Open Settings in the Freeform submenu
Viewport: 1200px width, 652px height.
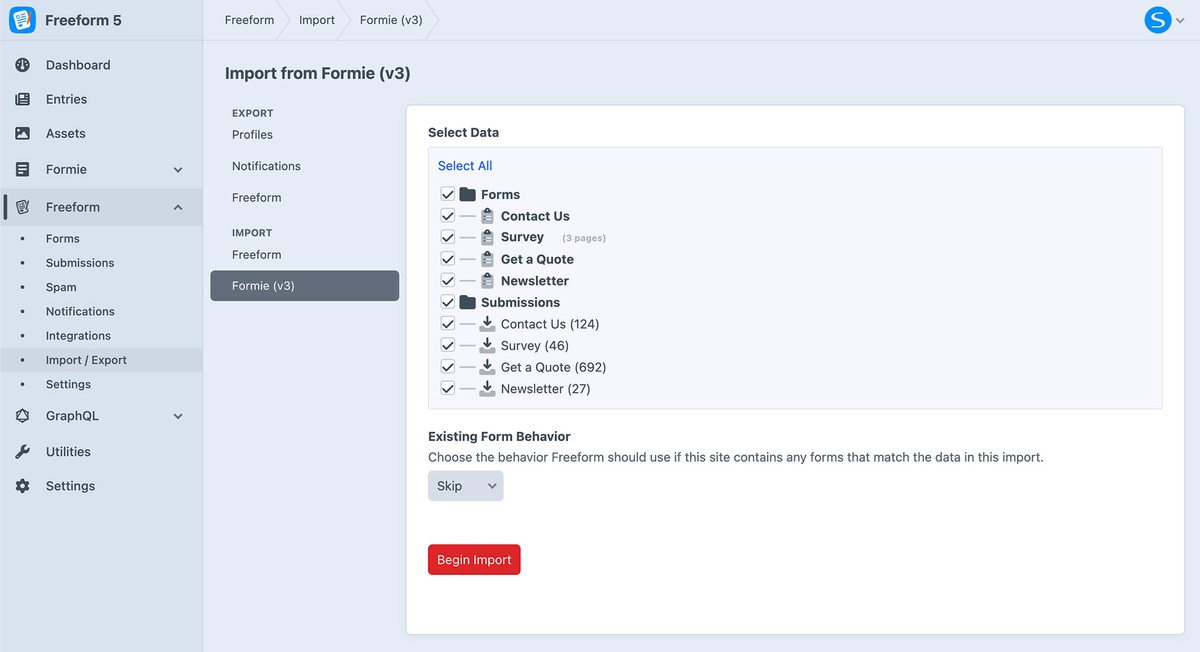coord(68,385)
